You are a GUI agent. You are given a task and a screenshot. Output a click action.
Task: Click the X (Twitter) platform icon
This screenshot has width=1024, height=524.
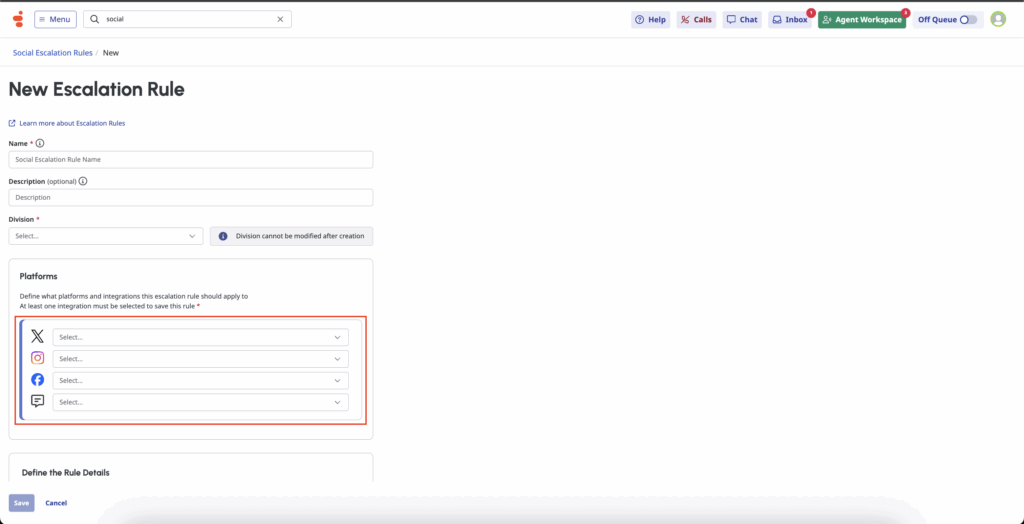coord(37,337)
